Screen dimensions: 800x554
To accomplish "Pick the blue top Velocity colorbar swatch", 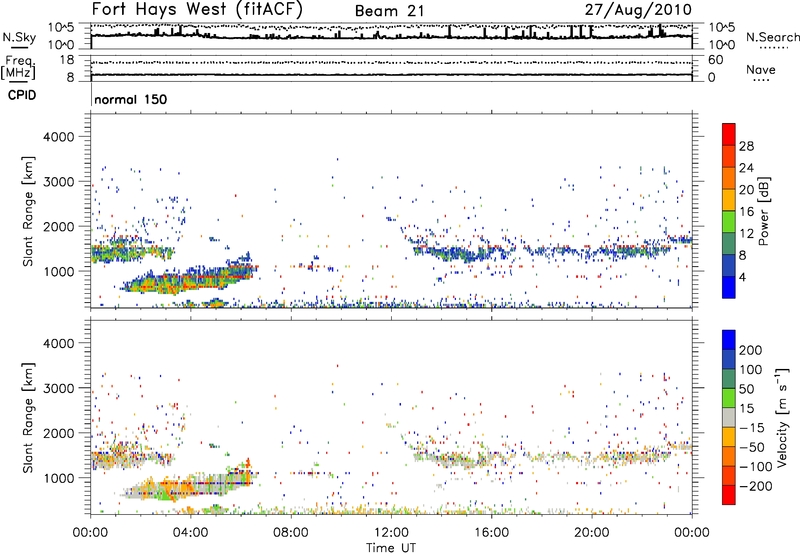I will (729, 340).
